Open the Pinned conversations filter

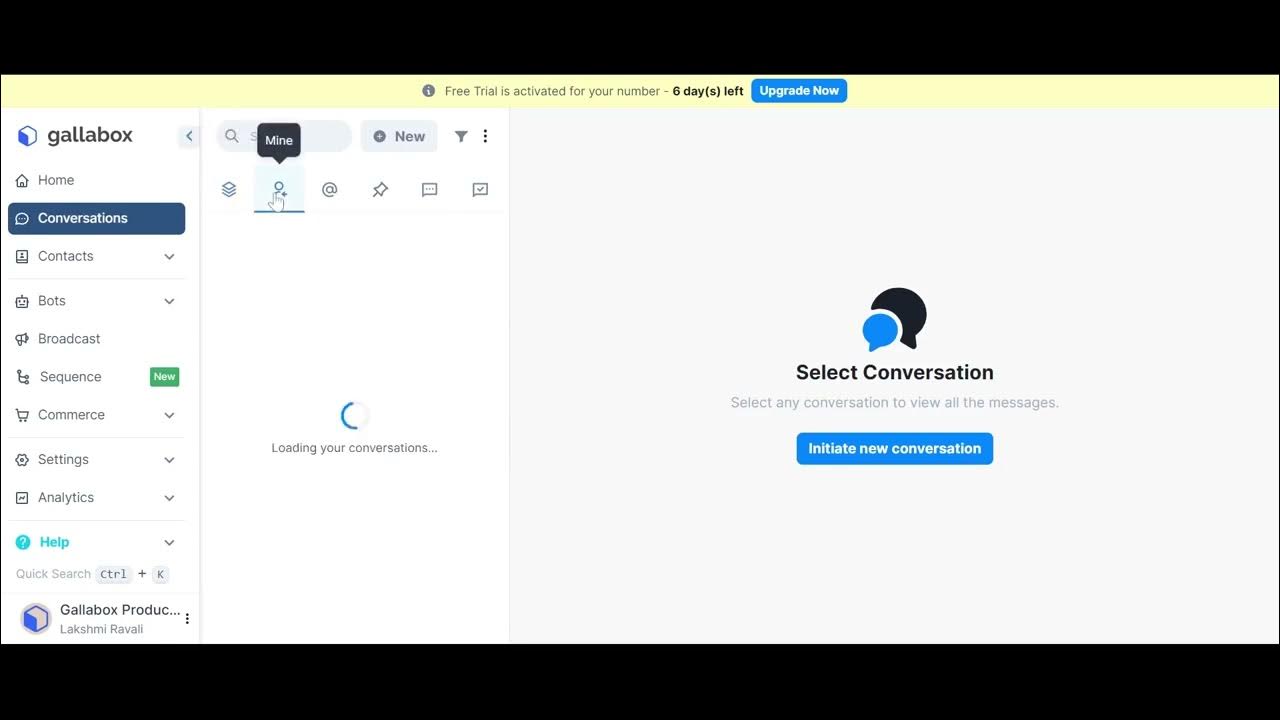tap(380, 189)
